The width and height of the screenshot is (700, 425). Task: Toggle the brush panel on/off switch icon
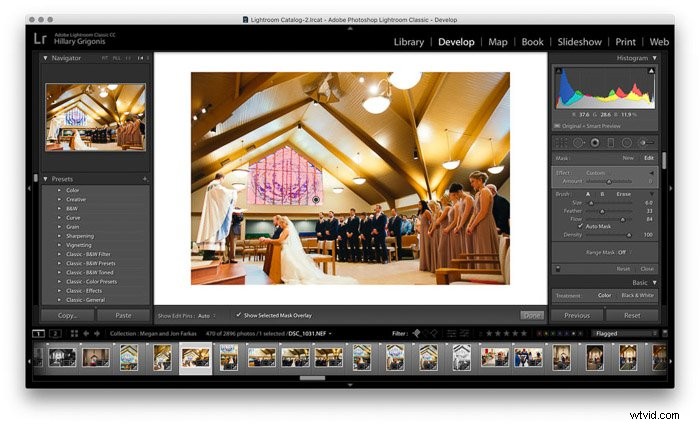pos(558,269)
